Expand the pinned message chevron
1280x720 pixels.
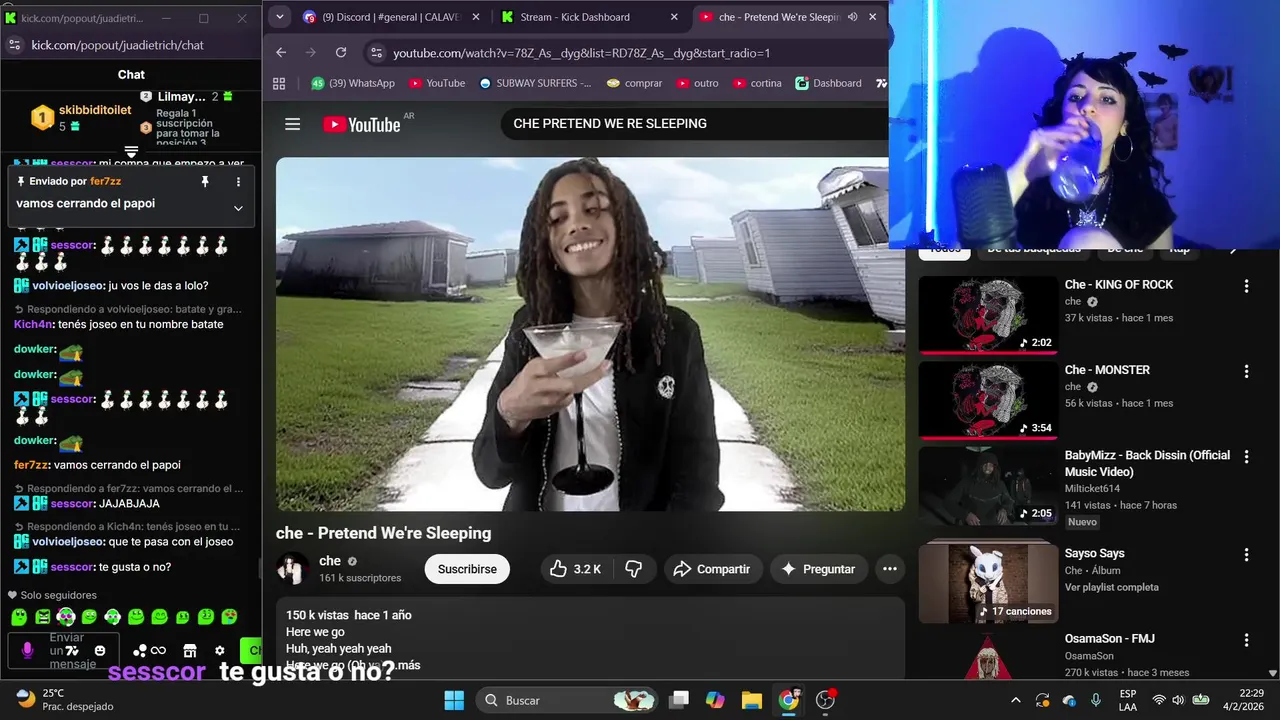tap(238, 208)
